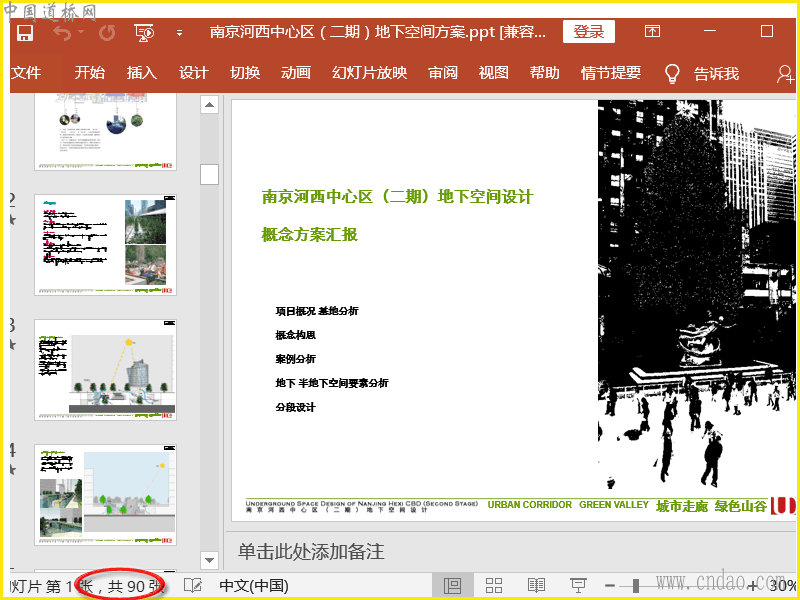
Task: Switch to Normal view icon
Action: click(x=452, y=585)
